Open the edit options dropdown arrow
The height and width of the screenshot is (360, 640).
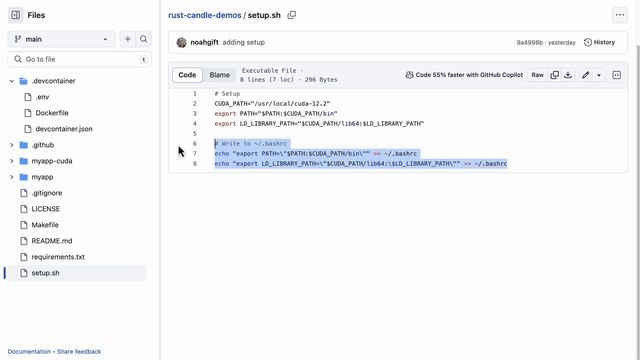[599, 75]
